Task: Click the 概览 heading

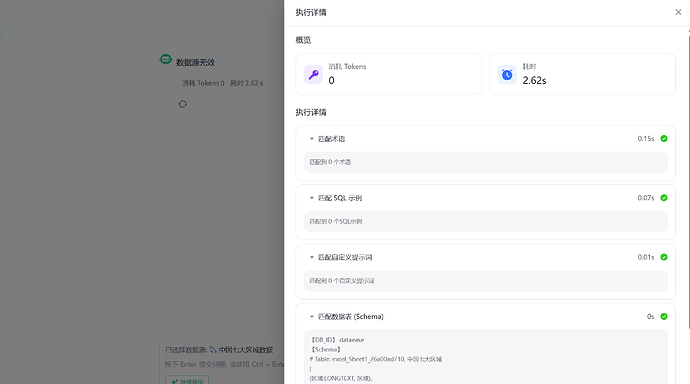Action: (303, 40)
